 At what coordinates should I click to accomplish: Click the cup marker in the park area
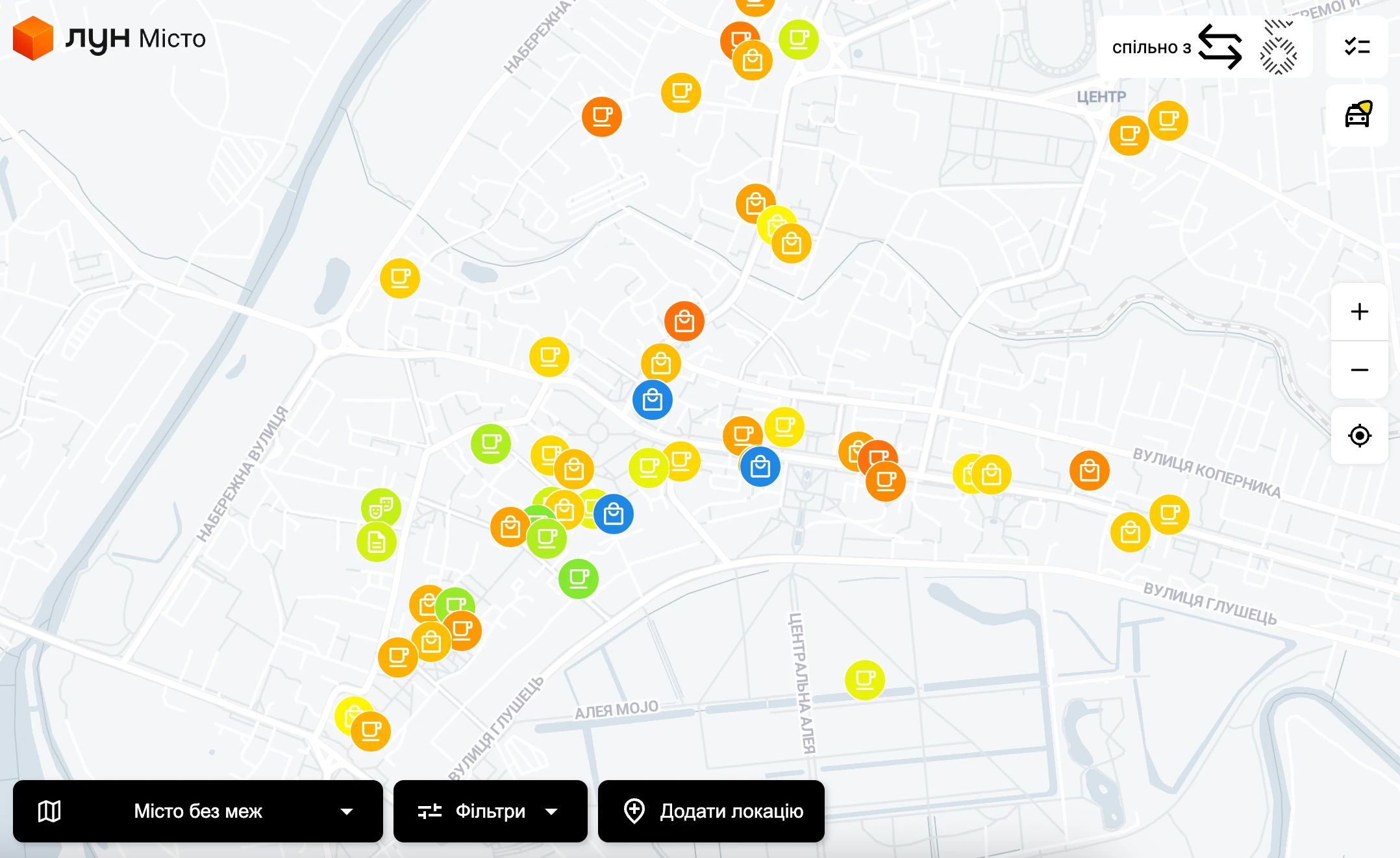pyautogui.click(x=864, y=680)
